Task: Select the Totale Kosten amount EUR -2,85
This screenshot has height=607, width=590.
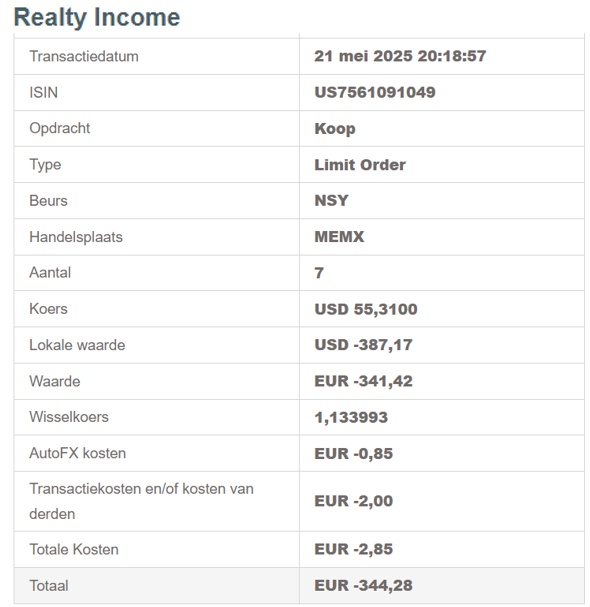Action: [x=353, y=549]
